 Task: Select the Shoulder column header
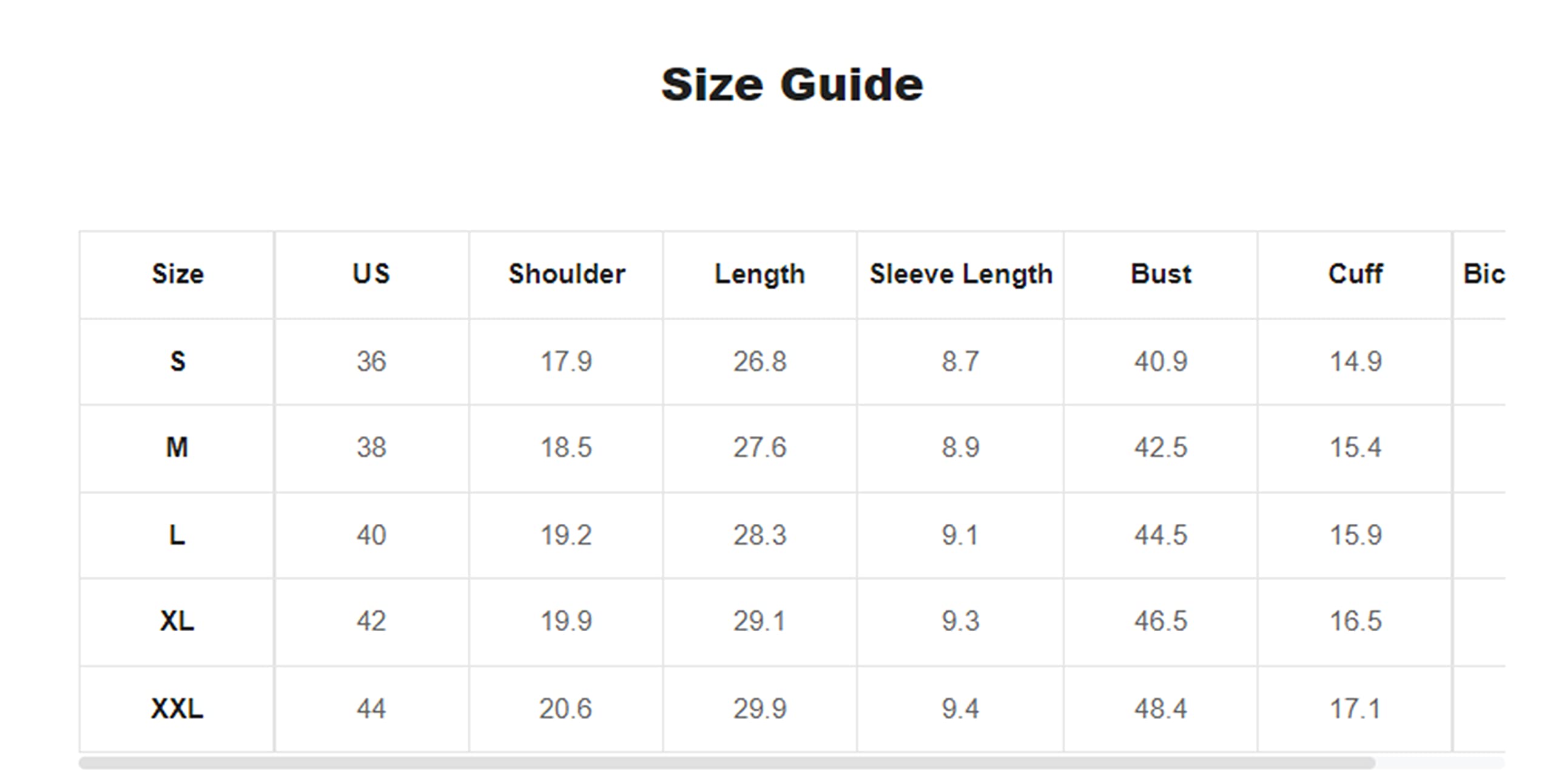pos(566,274)
